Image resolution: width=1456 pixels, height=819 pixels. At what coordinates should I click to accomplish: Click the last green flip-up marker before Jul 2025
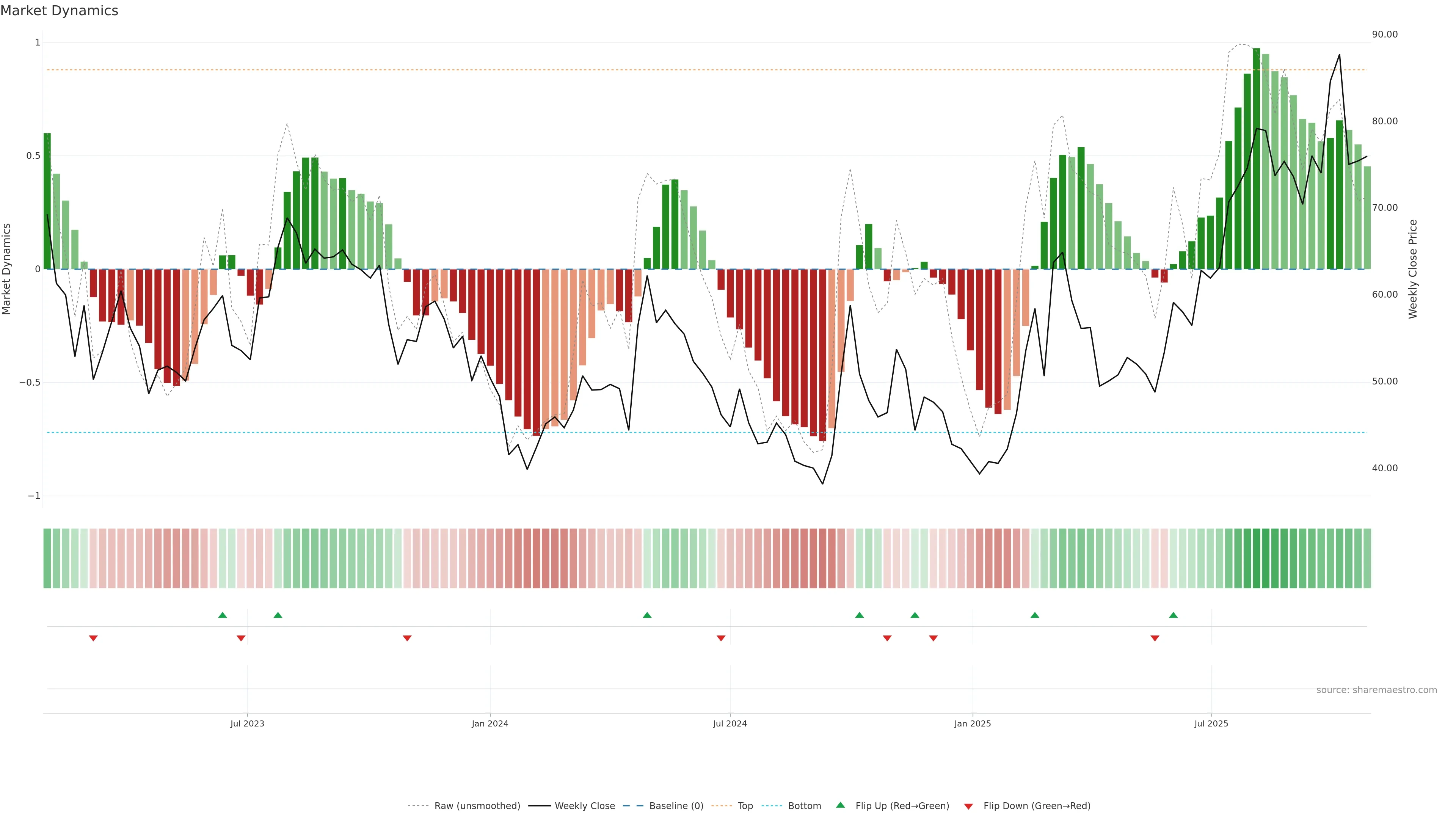(1174, 615)
